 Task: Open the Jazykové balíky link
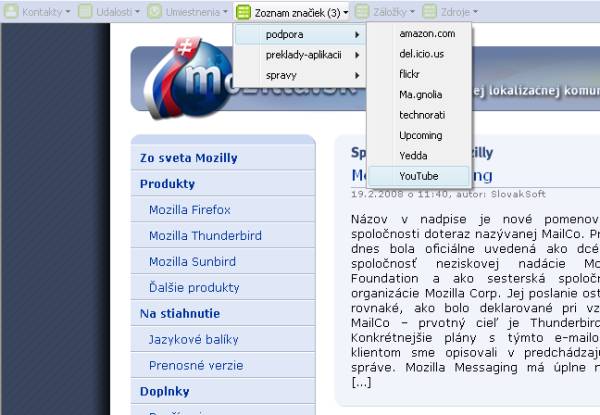point(194,340)
